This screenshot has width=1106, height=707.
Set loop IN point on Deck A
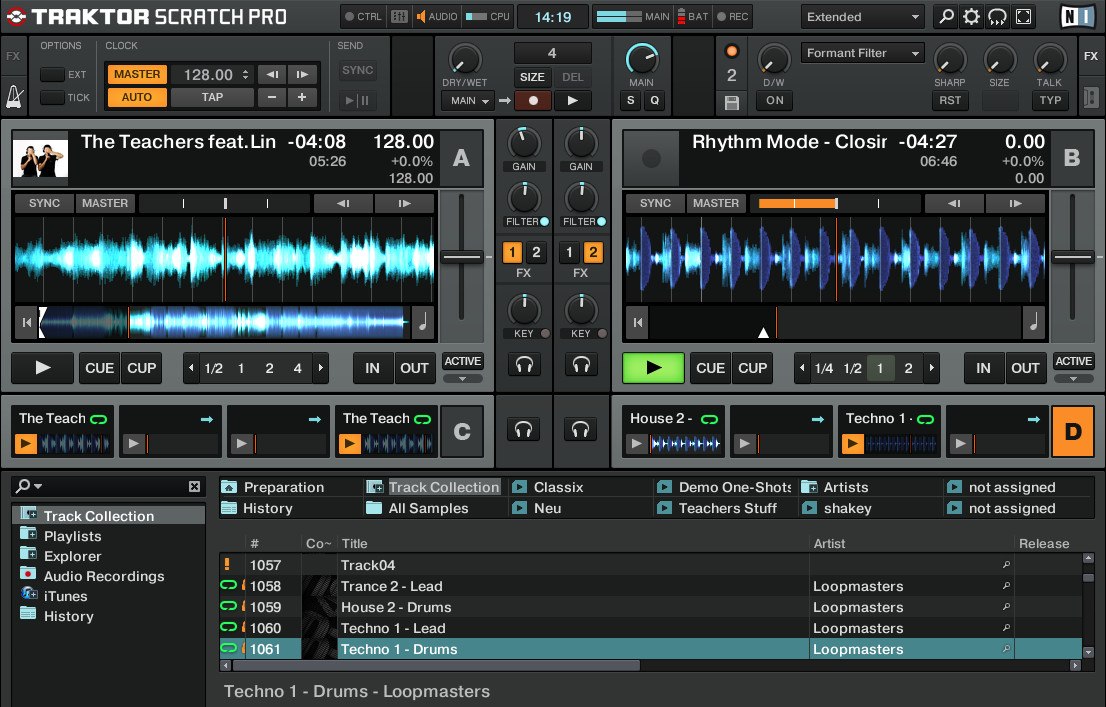[x=372, y=368]
